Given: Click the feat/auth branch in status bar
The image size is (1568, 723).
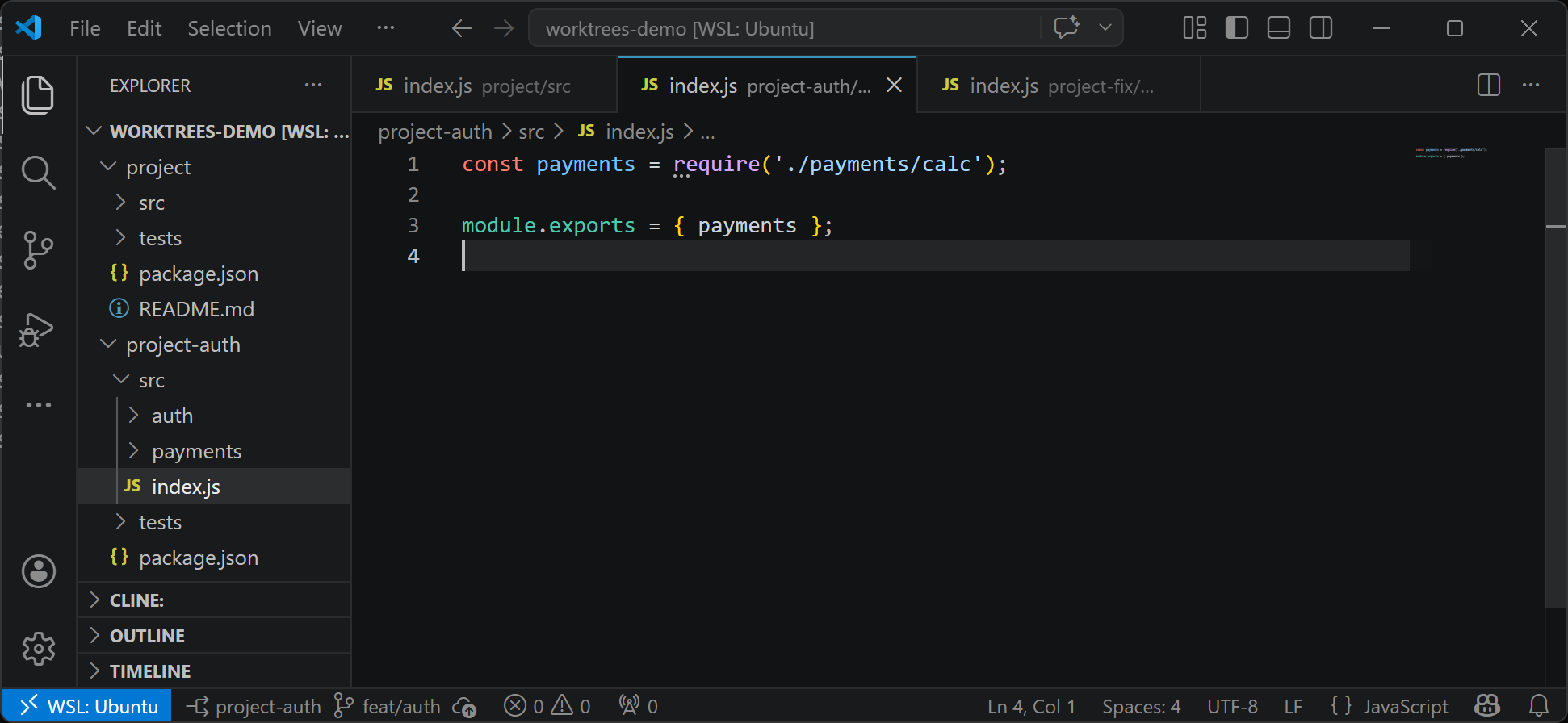Looking at the screenshot, I should (x=388, y=706).
